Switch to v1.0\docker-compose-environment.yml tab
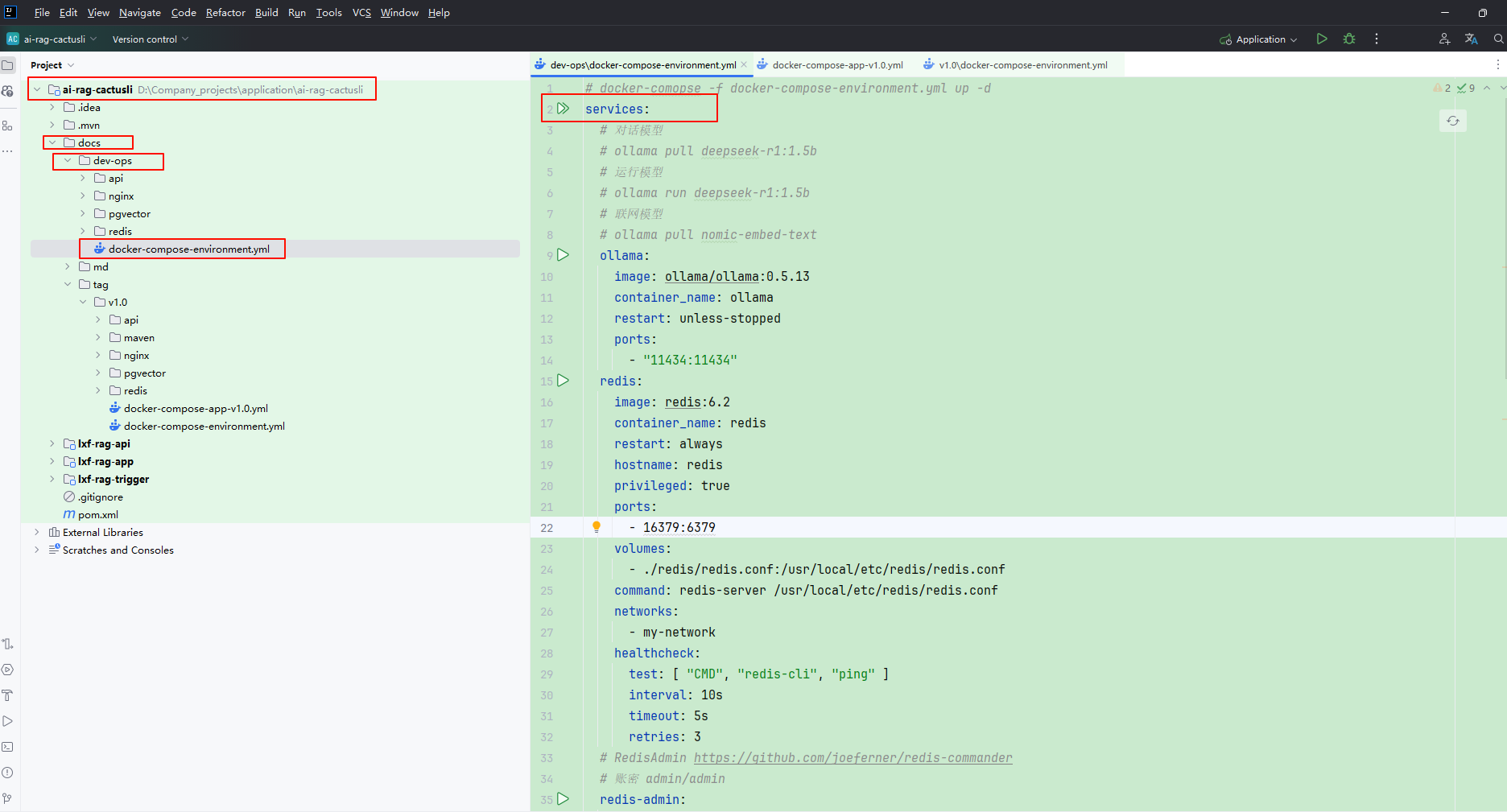This screenshot has width=1507, height=812. [1016, 65]
